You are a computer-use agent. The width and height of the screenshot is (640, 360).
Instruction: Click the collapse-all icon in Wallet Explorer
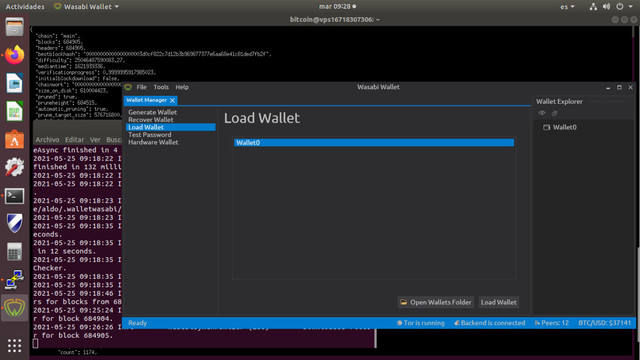(x=554, y=113)
